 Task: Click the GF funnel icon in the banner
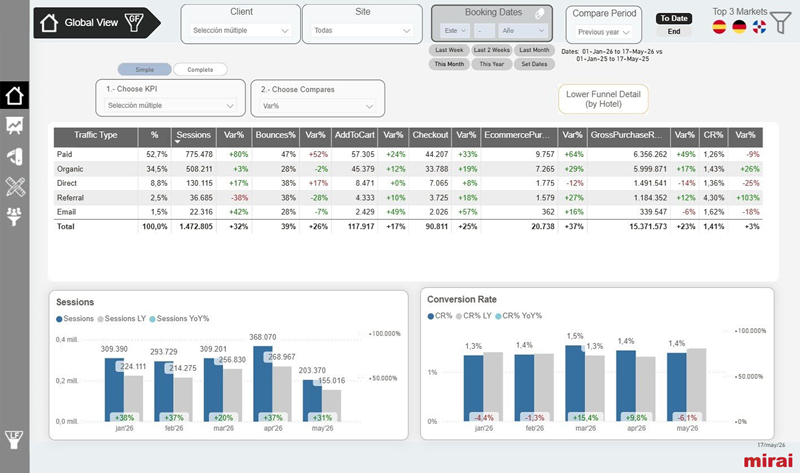pos(134,22)
